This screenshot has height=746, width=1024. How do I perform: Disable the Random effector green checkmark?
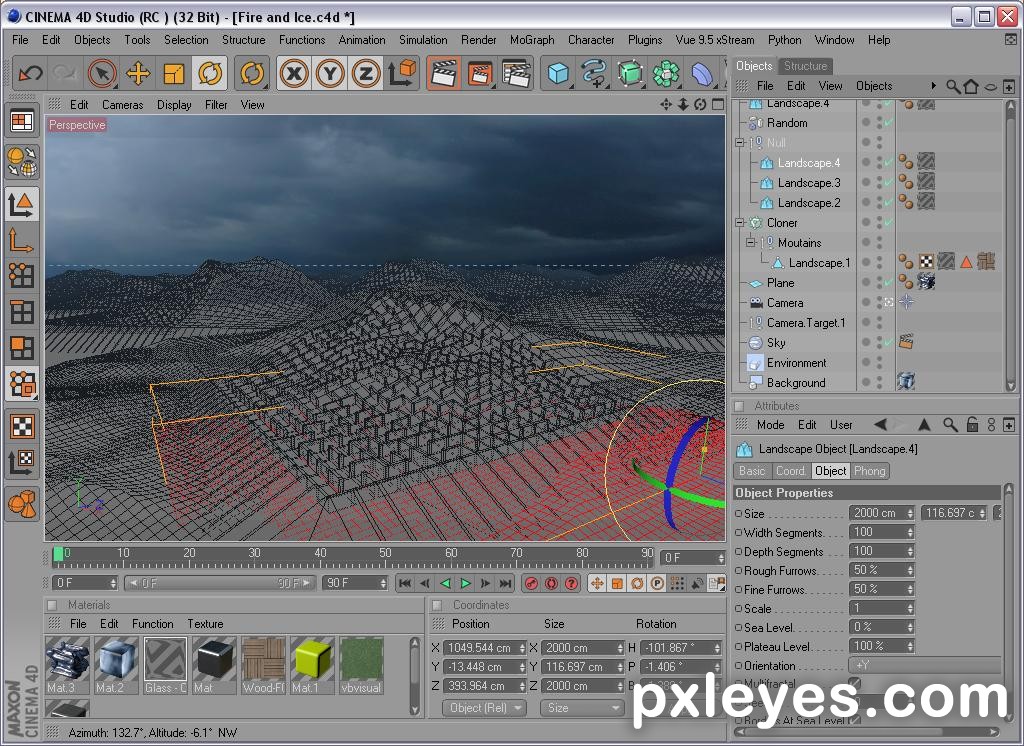click(x=888, y=123)
